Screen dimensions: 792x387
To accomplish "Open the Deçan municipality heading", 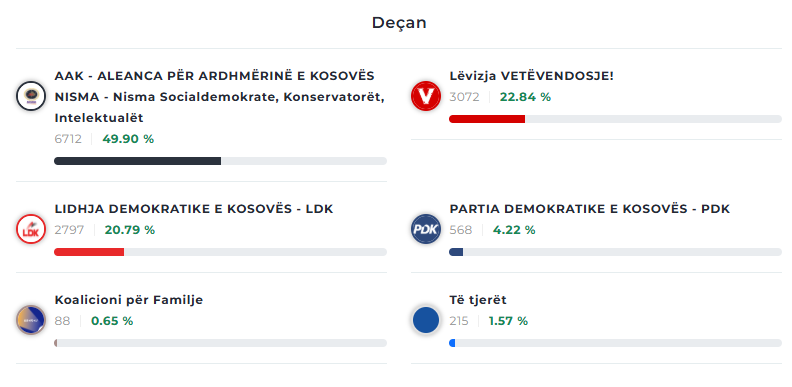I will pyautogui.click(x=399, y=23).
